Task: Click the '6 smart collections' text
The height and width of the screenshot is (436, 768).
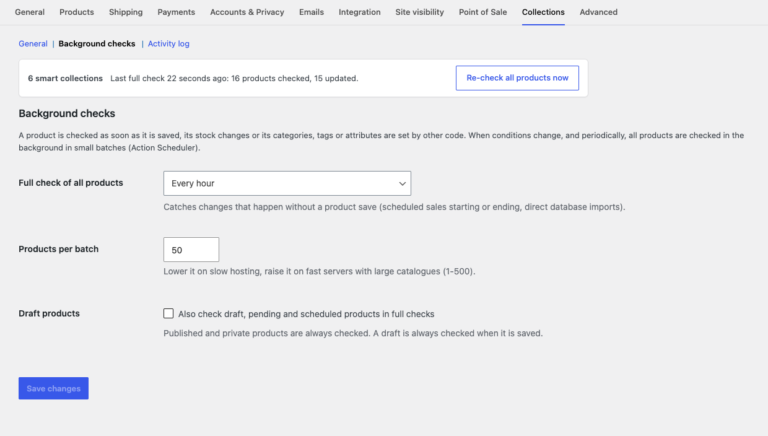Action: click(65, 78)
